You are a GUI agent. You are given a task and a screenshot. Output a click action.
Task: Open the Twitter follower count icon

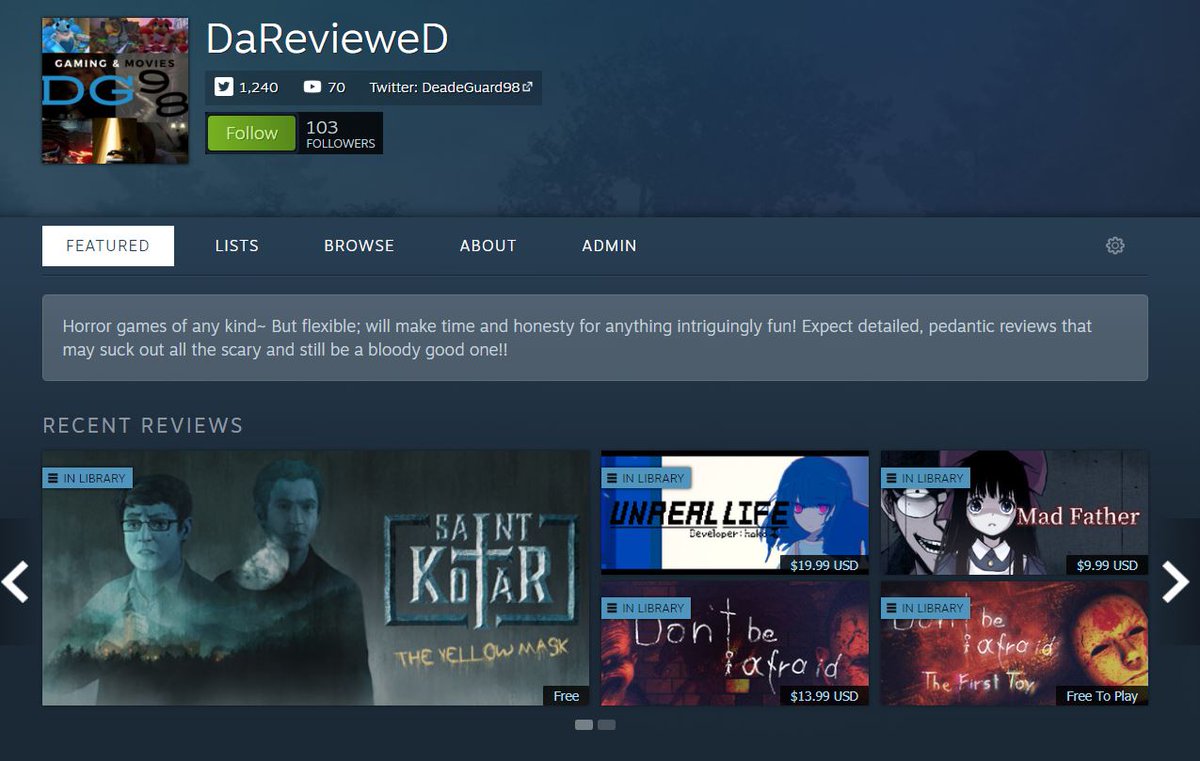223,87
